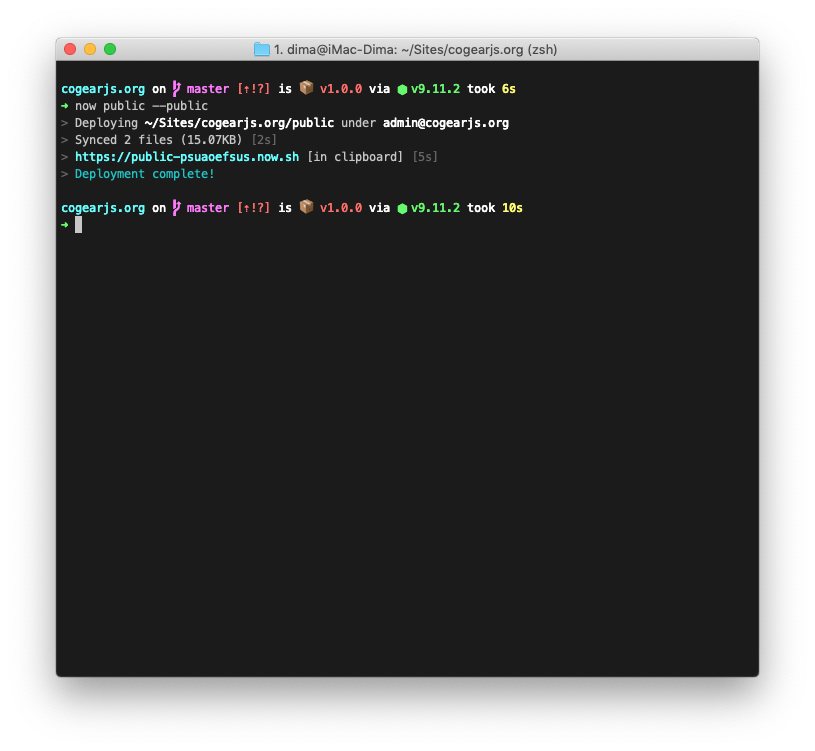Click 'cogearjs.org' in the second prompt line
Screen dimensions: 815x751
point(103,208)
